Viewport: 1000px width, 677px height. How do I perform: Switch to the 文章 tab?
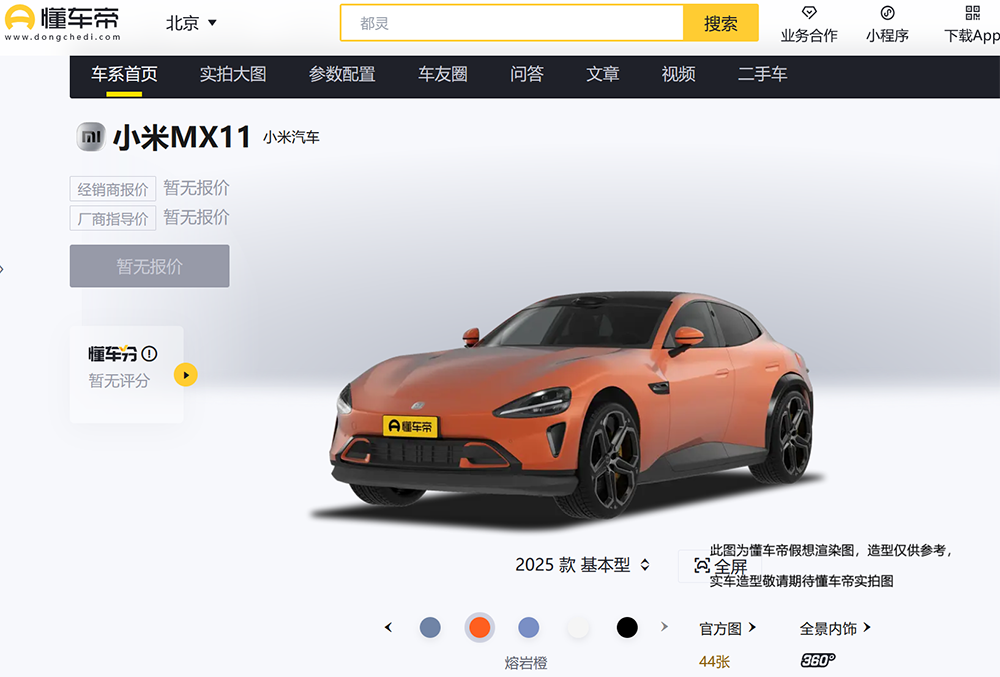pos(603,74)
